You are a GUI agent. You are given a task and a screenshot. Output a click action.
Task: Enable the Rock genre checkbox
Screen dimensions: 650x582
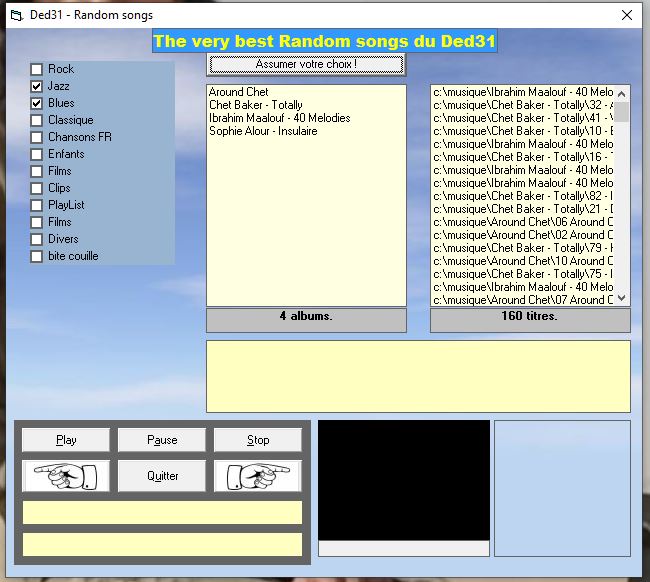pos(37,69)
